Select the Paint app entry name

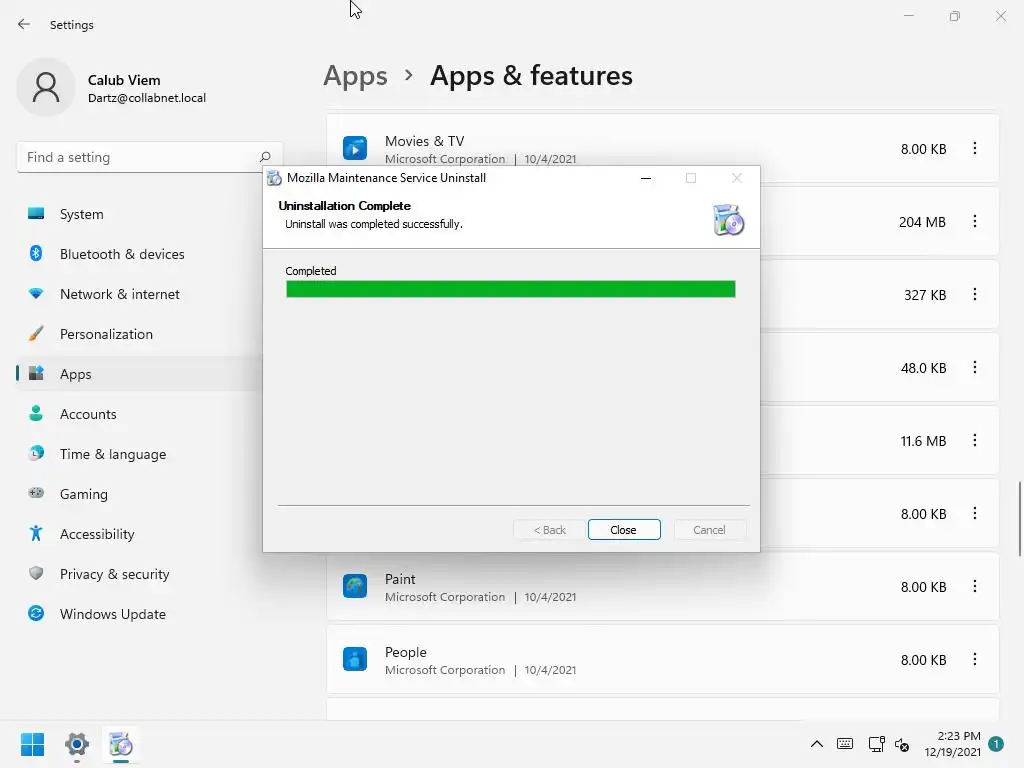tap(400, 579)
